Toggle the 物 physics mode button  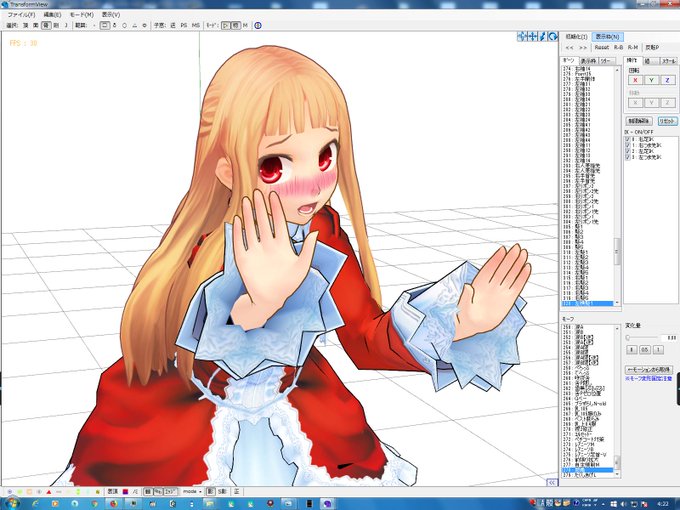tap(235, 26)
